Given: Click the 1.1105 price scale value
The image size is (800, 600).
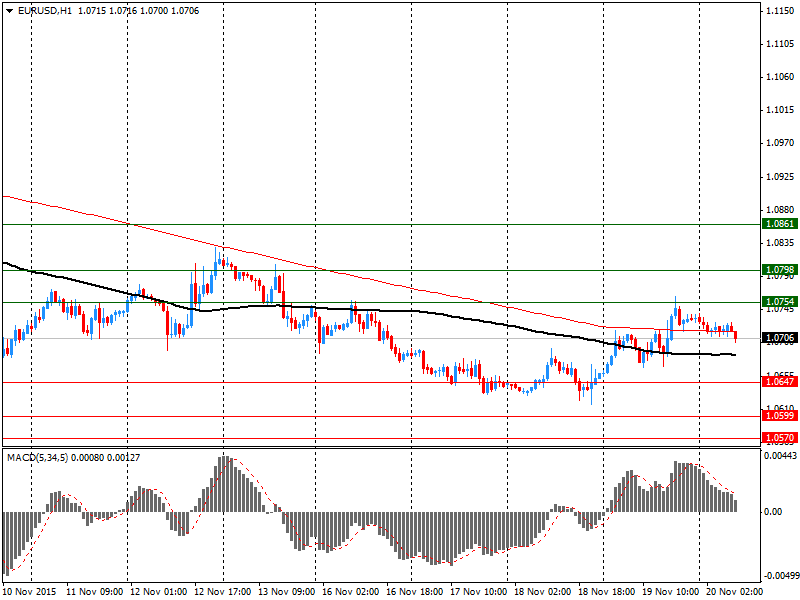Looking at the screenshot, I should pos(780,44).
